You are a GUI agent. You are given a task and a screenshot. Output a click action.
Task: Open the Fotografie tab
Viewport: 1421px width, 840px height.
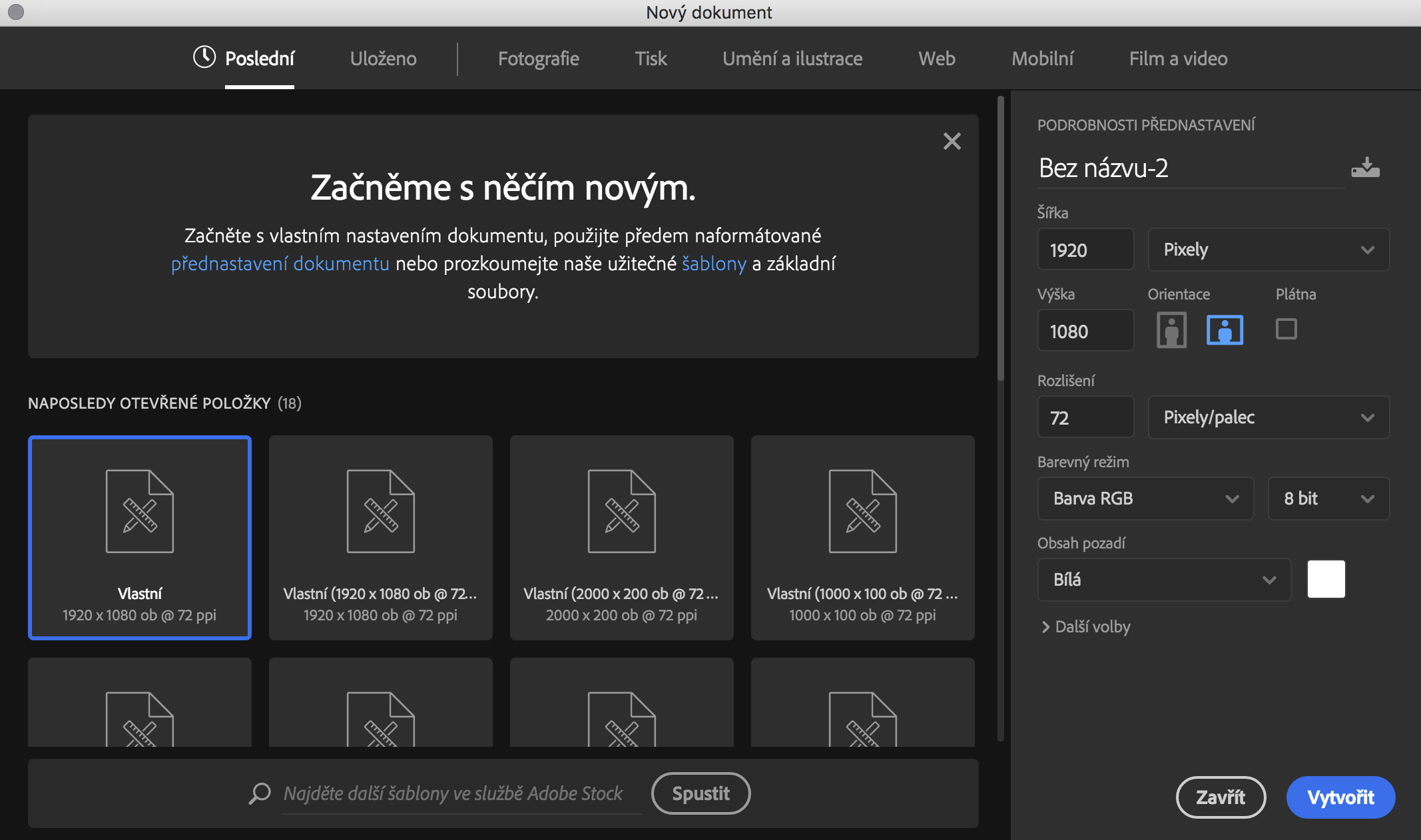(x=539, y=59)
